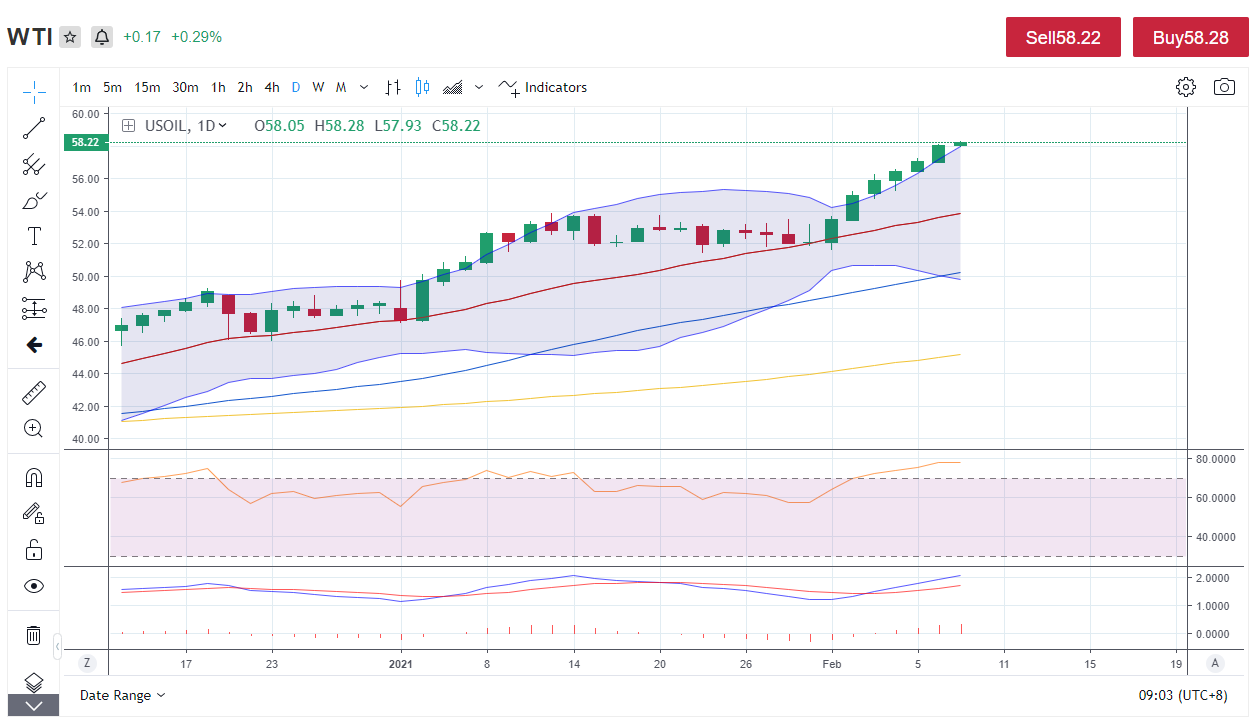
Task: Open the chart settings gear
Action: 1186,87
